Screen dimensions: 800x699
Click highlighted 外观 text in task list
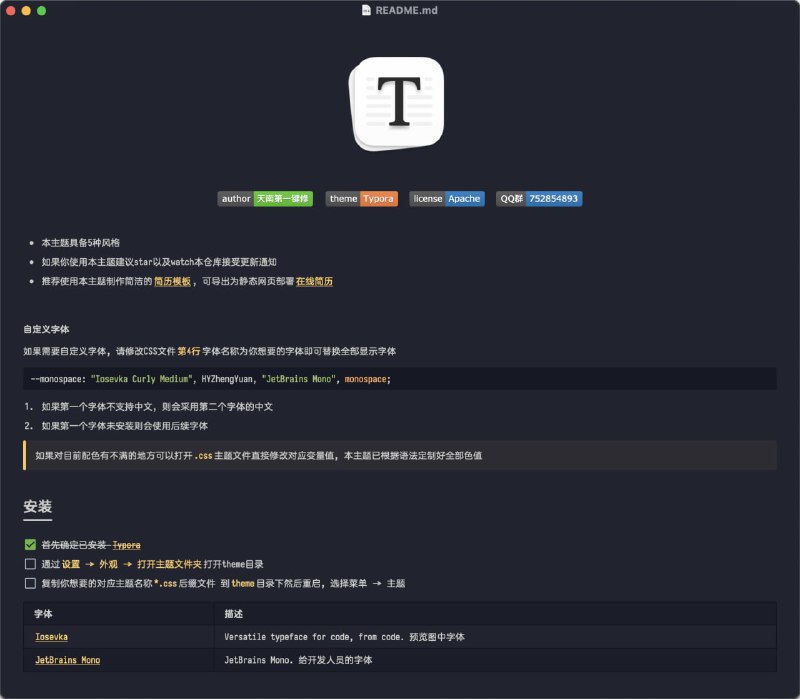tap(108, 564)
